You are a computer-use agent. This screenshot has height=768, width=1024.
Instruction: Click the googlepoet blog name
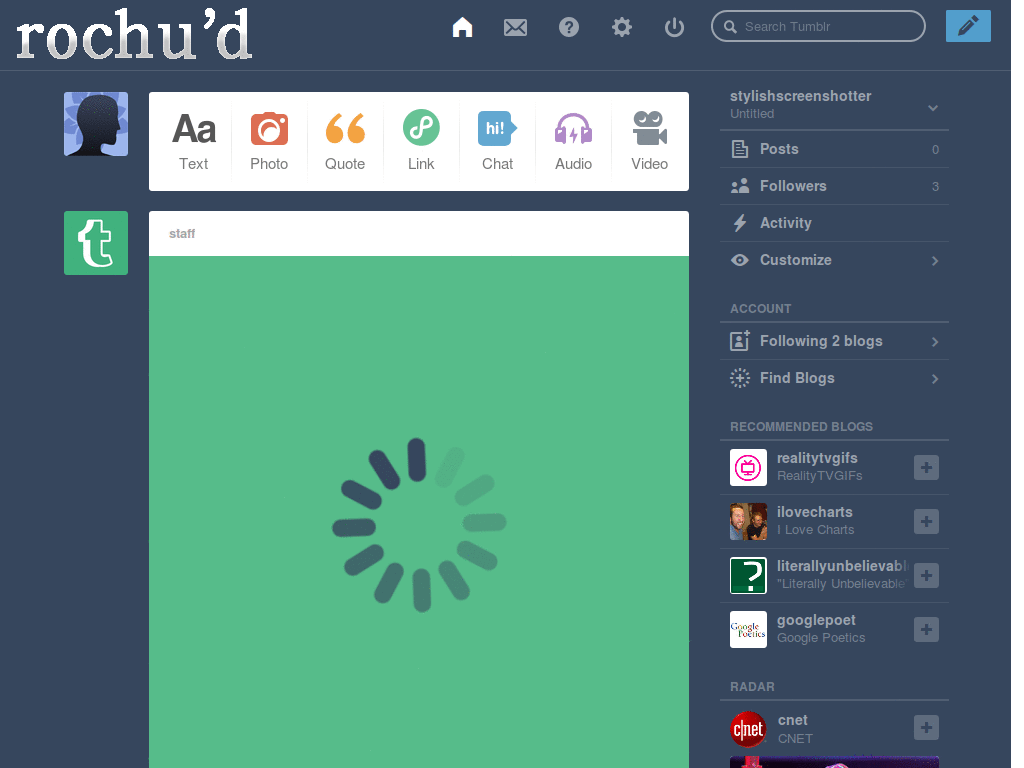coord(816,620)
